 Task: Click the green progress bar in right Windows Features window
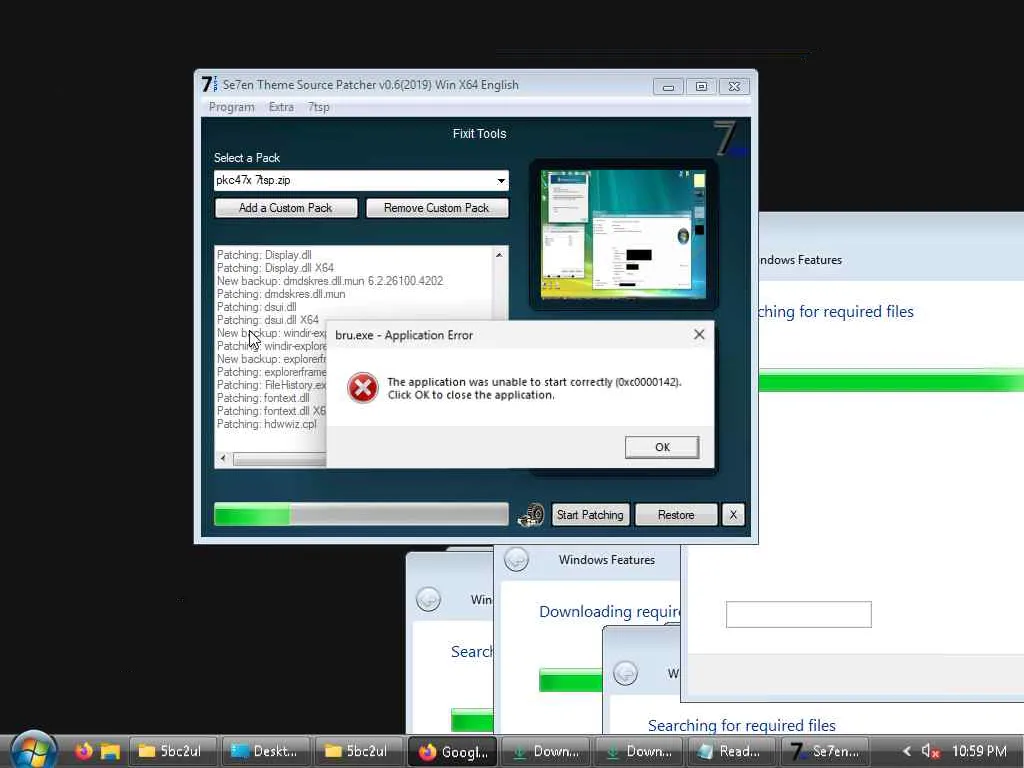[891, 381]
